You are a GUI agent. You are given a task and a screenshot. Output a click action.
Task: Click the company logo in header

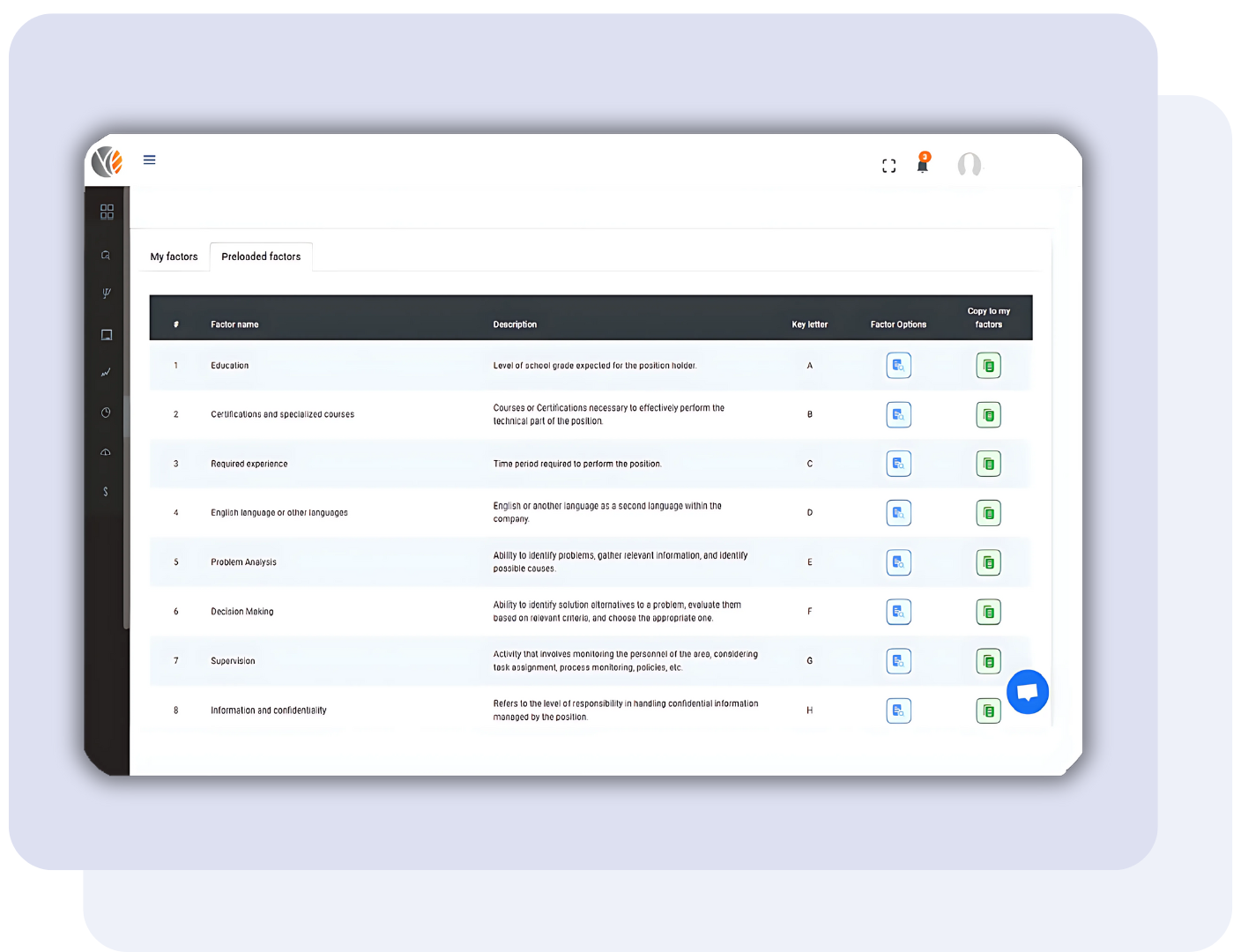[108, 161]
